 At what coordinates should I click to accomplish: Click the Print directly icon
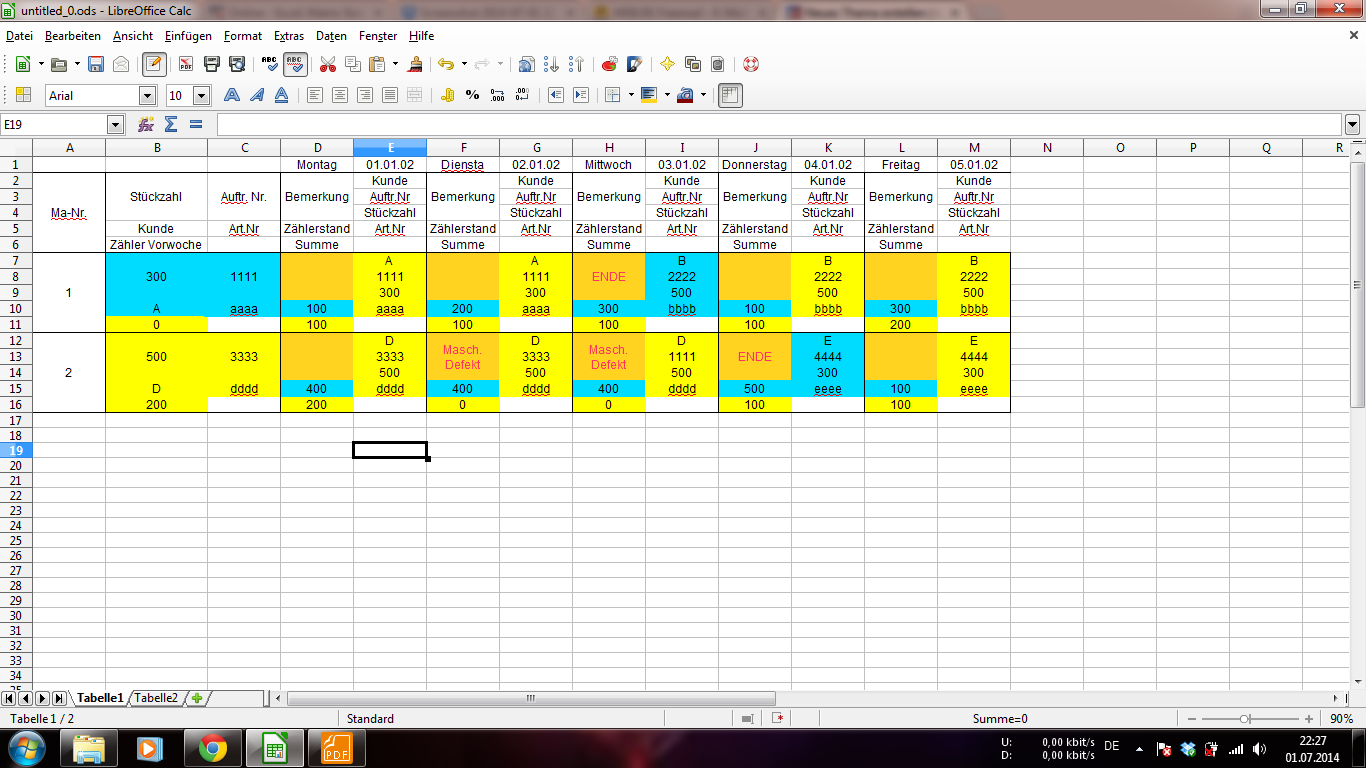click(212, 64)
